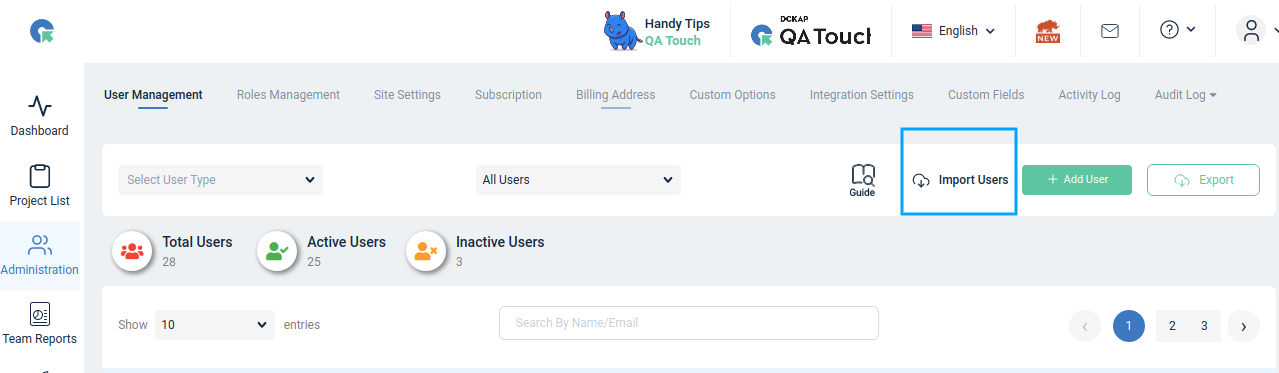Click the Import Users button
Screen dimensions: 1279x373
coord(960,180)
